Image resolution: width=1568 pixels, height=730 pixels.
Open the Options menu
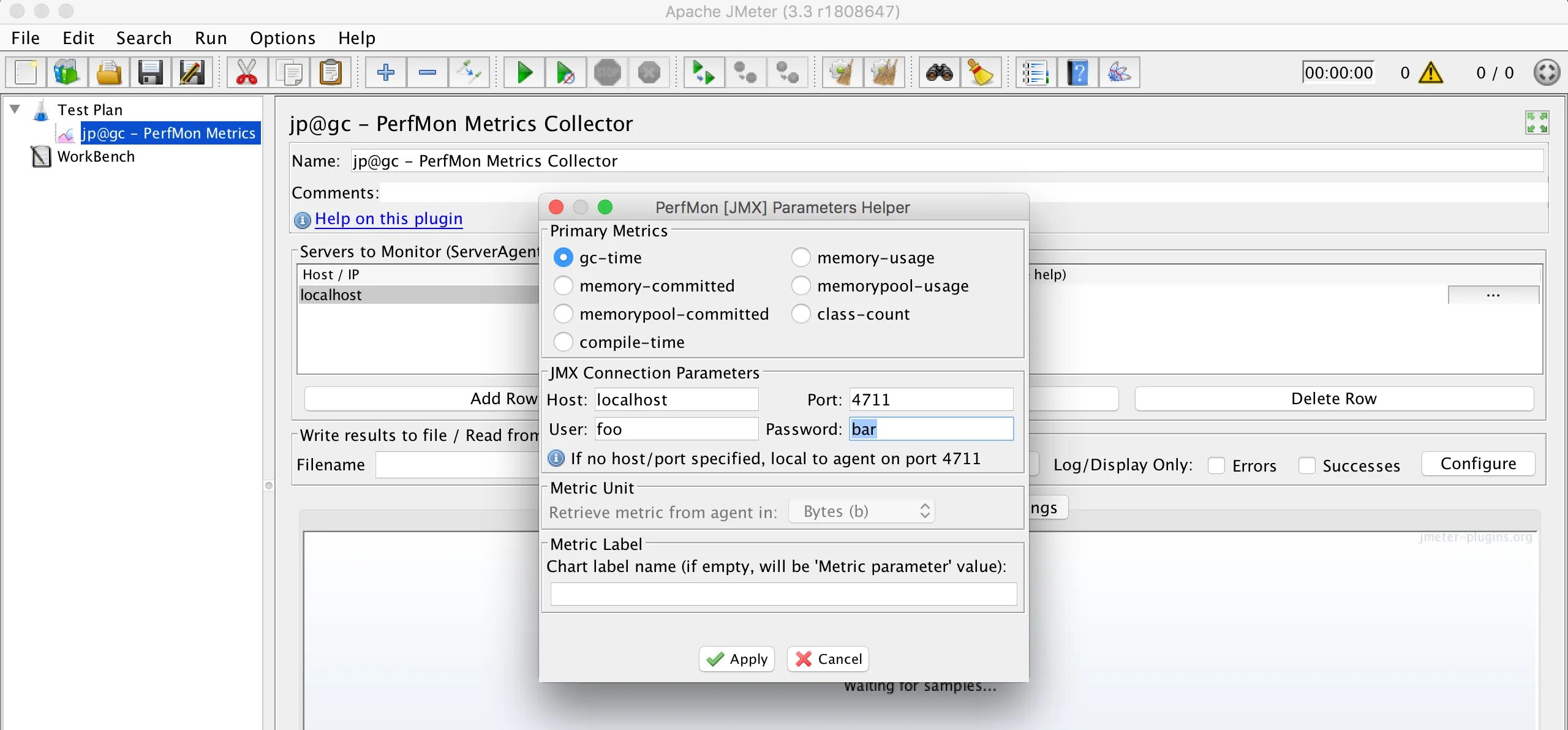tap(282, 38)
